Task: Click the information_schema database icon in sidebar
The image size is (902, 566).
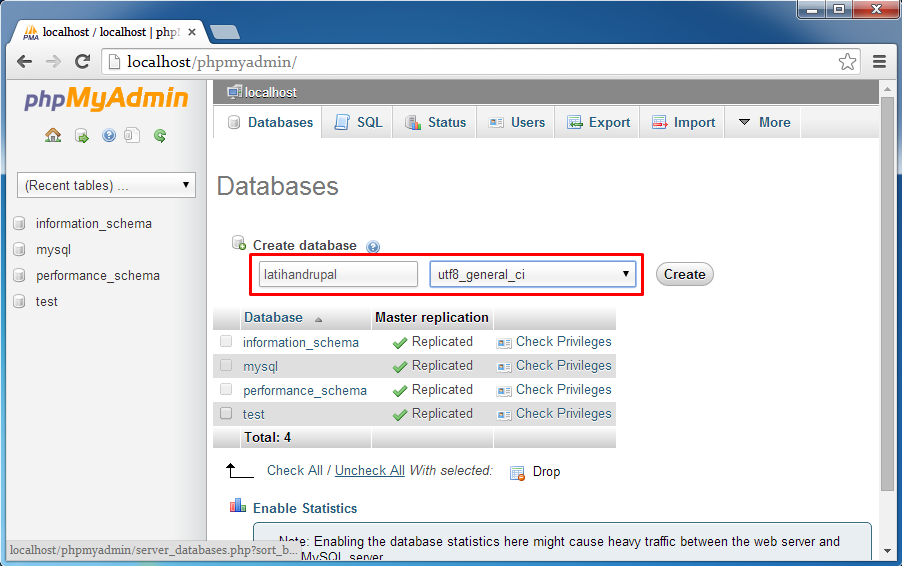Action: pos(20,223)
